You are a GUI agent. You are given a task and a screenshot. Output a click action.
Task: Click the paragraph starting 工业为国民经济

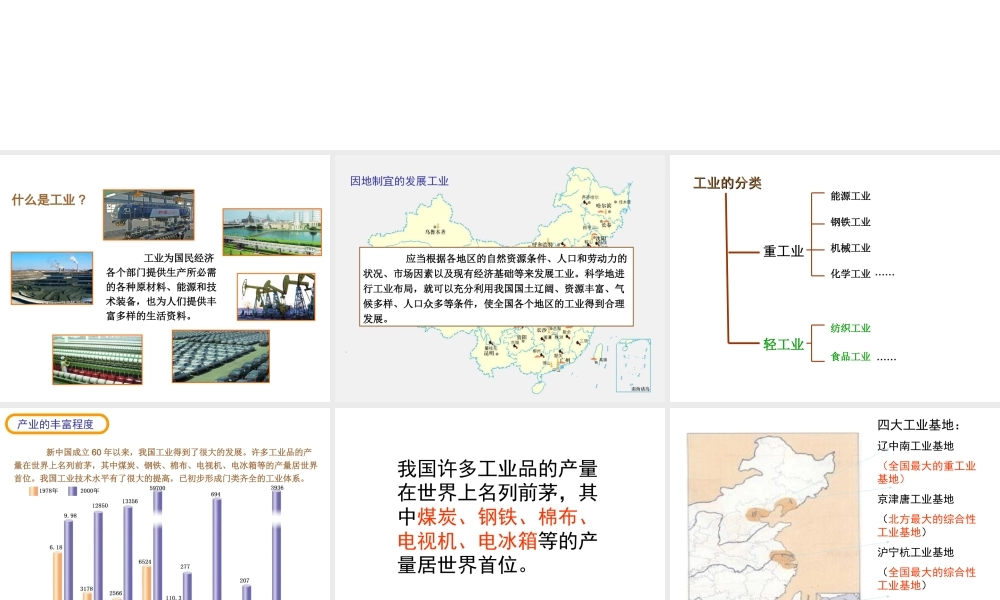[x=161, y=287]
